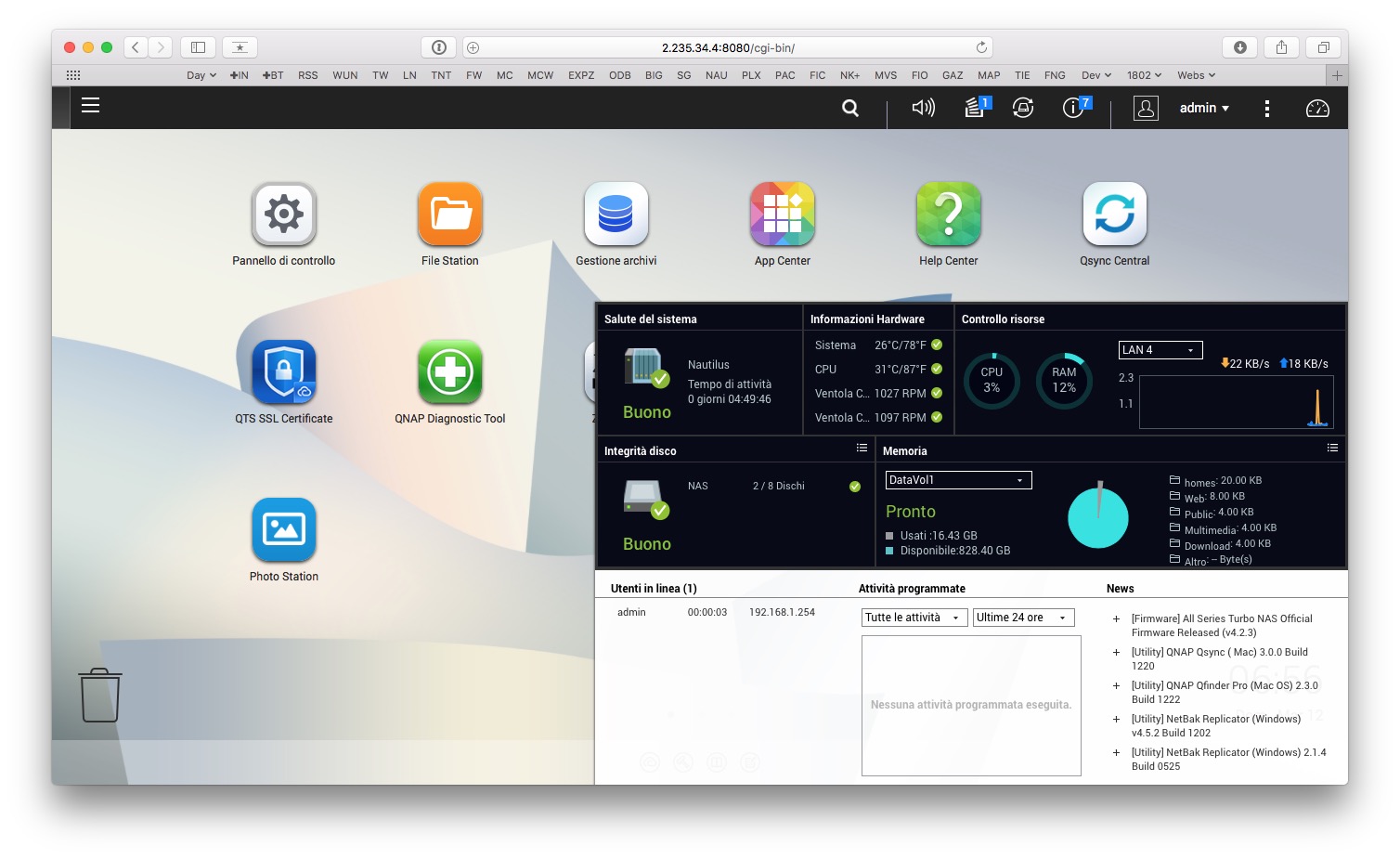Open the QTS main hamburger menu
1400x859 pixels.
(90, 106)
